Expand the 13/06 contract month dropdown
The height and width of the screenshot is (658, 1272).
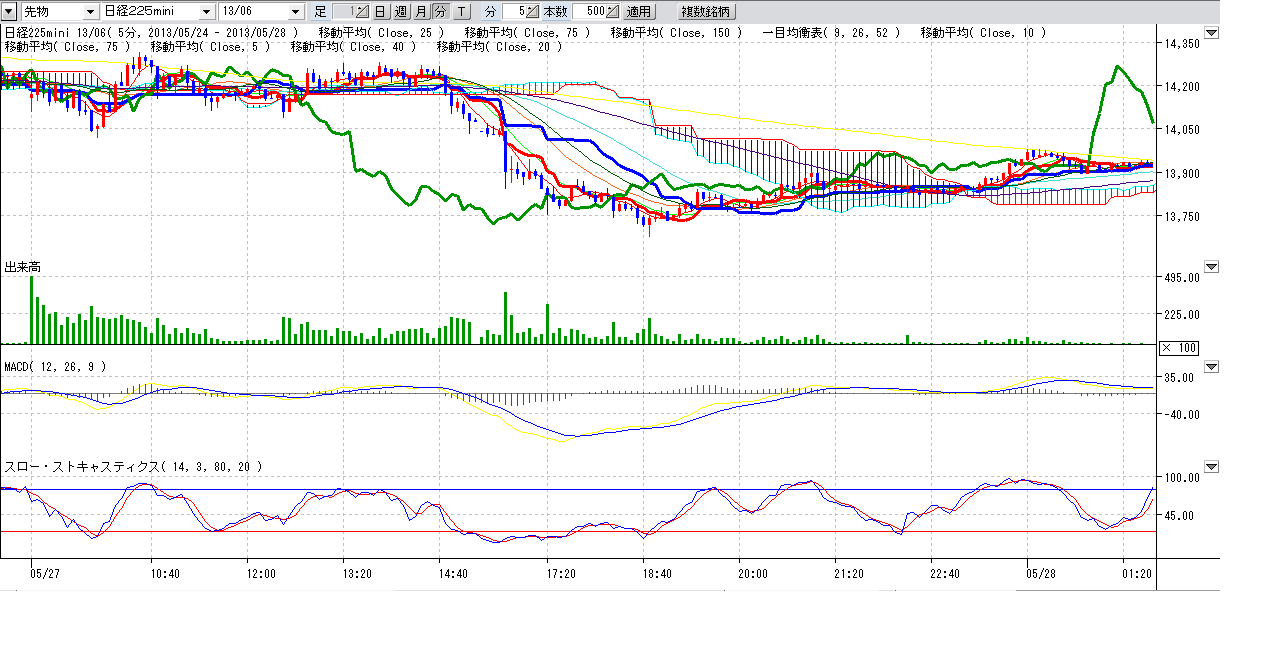click(x=295, y=12)
